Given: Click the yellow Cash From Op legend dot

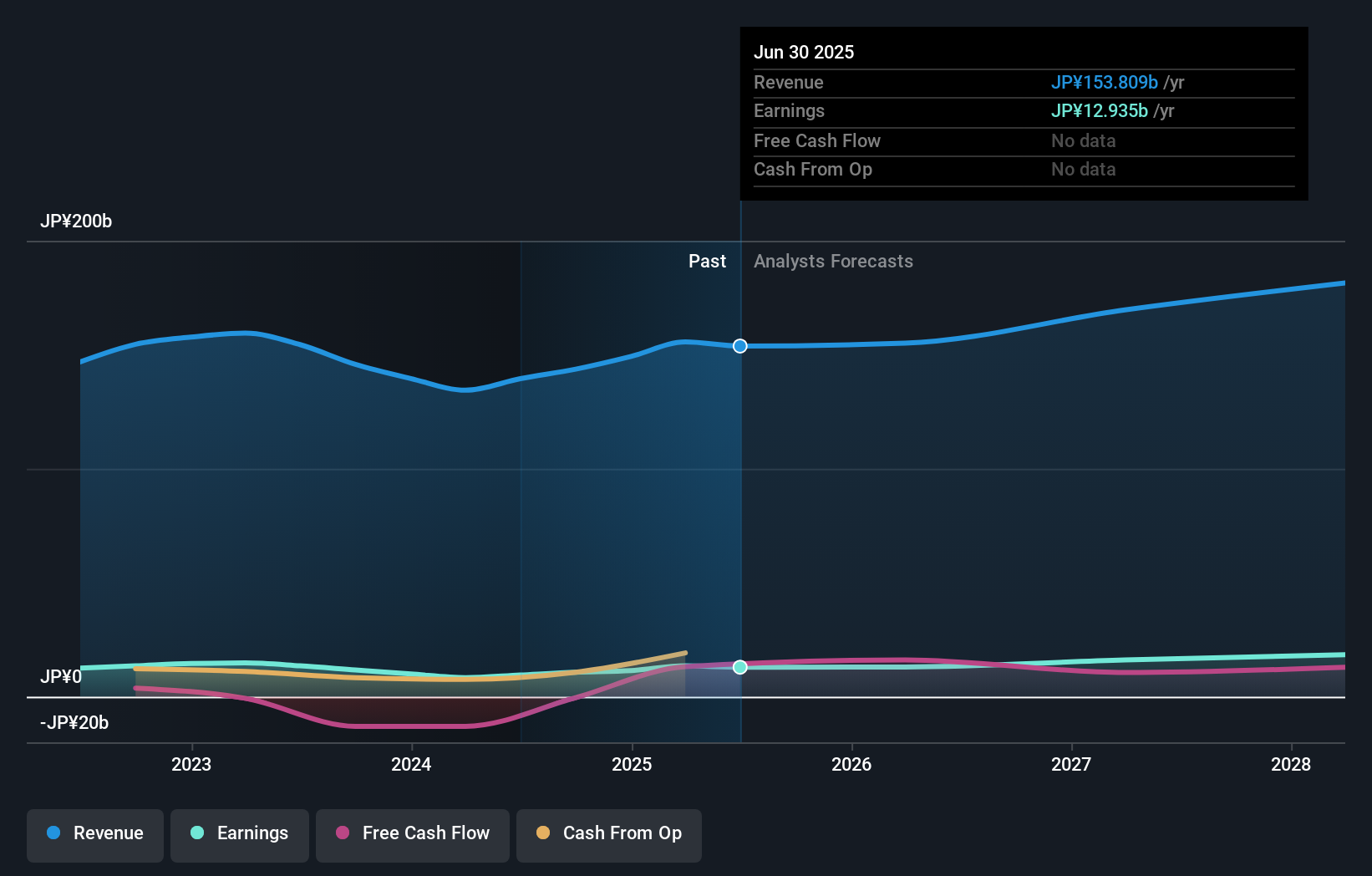Looking at the screenshot, I should (x=543, y=833).
